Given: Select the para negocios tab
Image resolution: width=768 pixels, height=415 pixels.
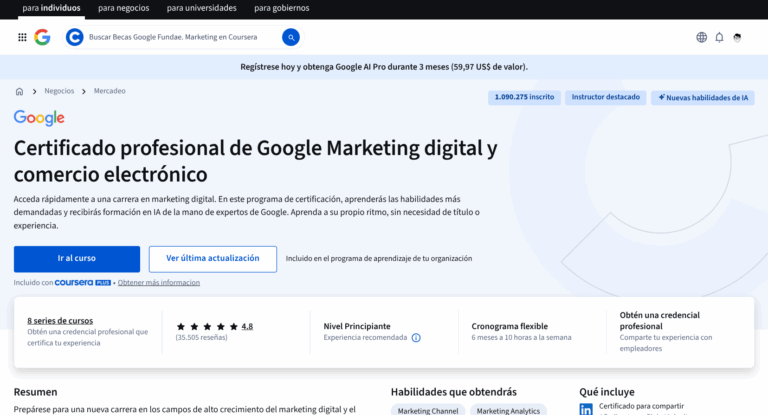Looking at the screenshot, I should tap(123, 8).
